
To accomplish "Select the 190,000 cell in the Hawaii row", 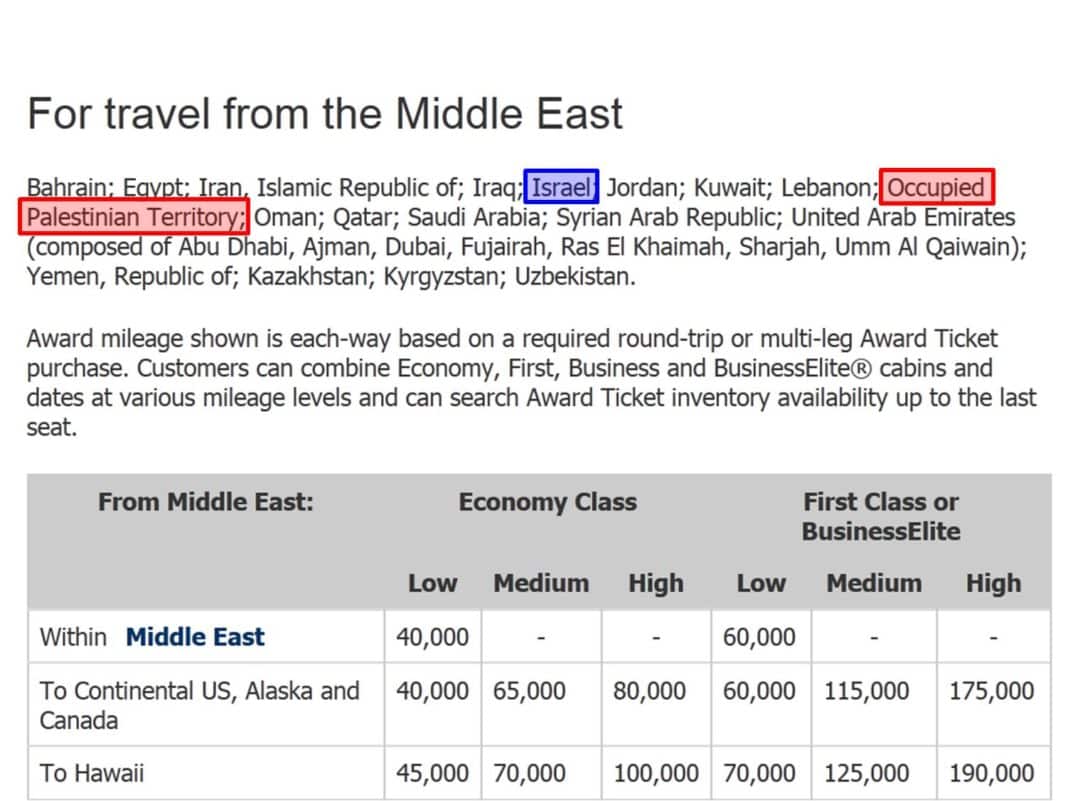I will [992, 773].
